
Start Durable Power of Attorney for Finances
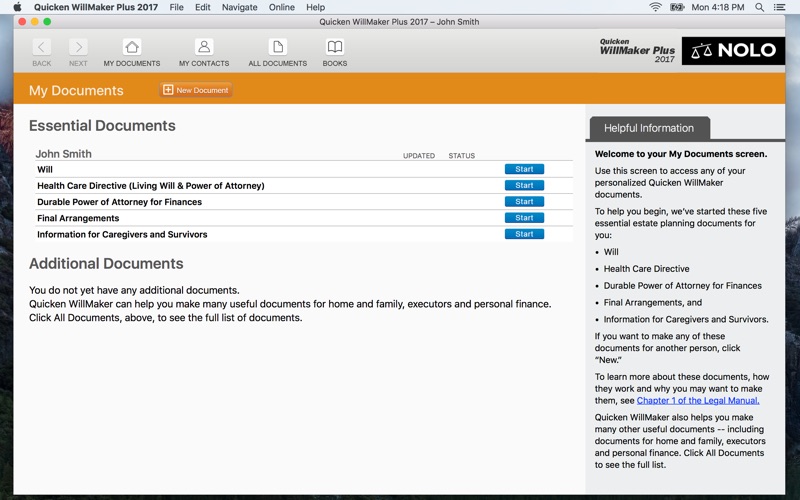click(524, 202)
